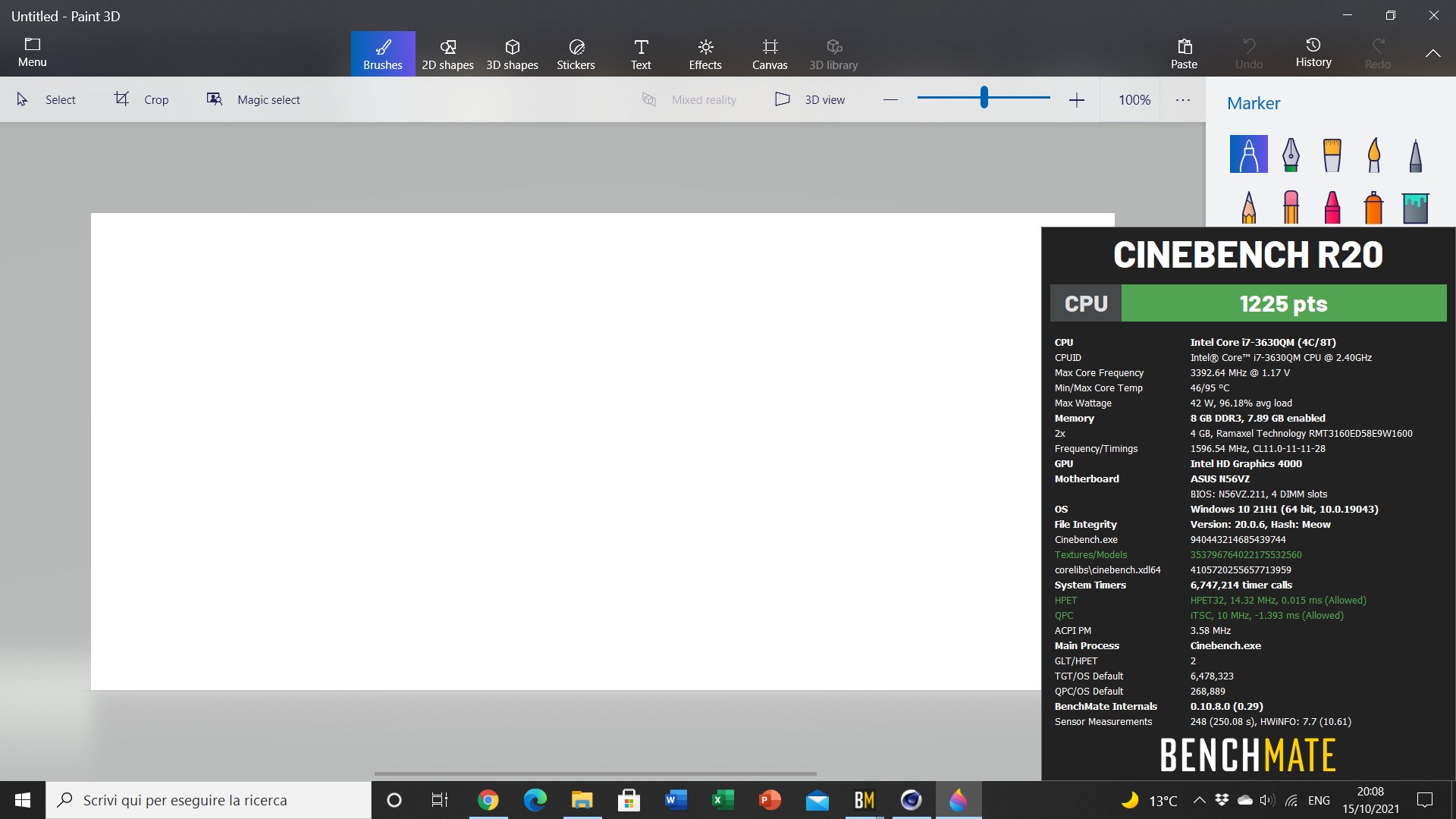The width and height of the screenshot is (1456, 819).
Task: Click the white drawing canvas
Action: pyautogui.click(x=565, y=451)
